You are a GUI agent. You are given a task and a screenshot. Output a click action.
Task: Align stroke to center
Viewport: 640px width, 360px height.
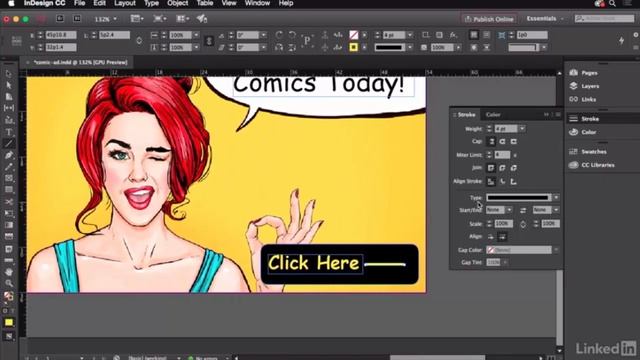pyautogui.click(x=491, y=182)
